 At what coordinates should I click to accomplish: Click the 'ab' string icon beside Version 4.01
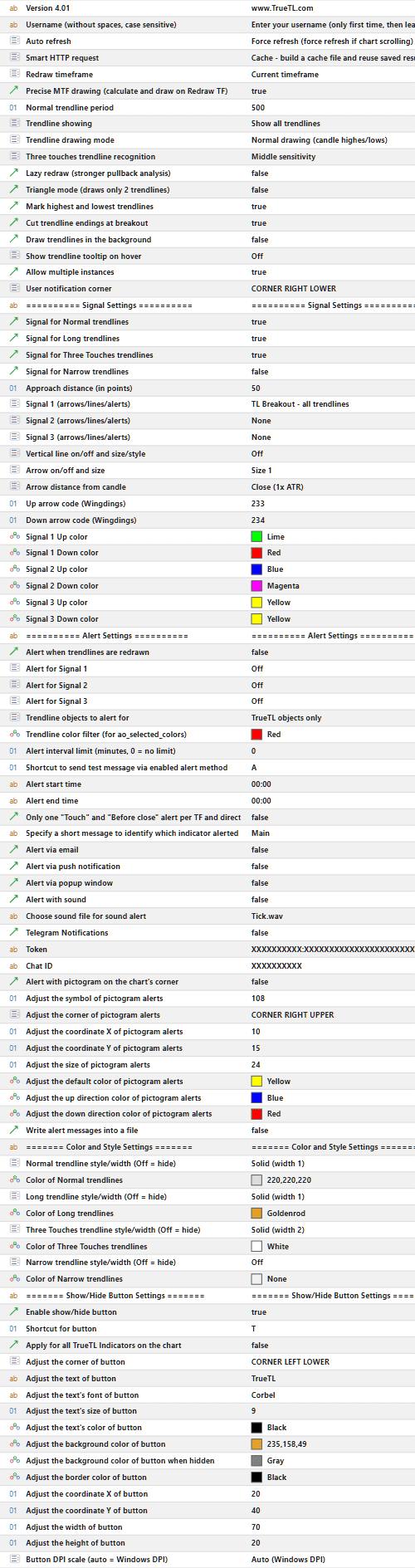tap(13, 8)
